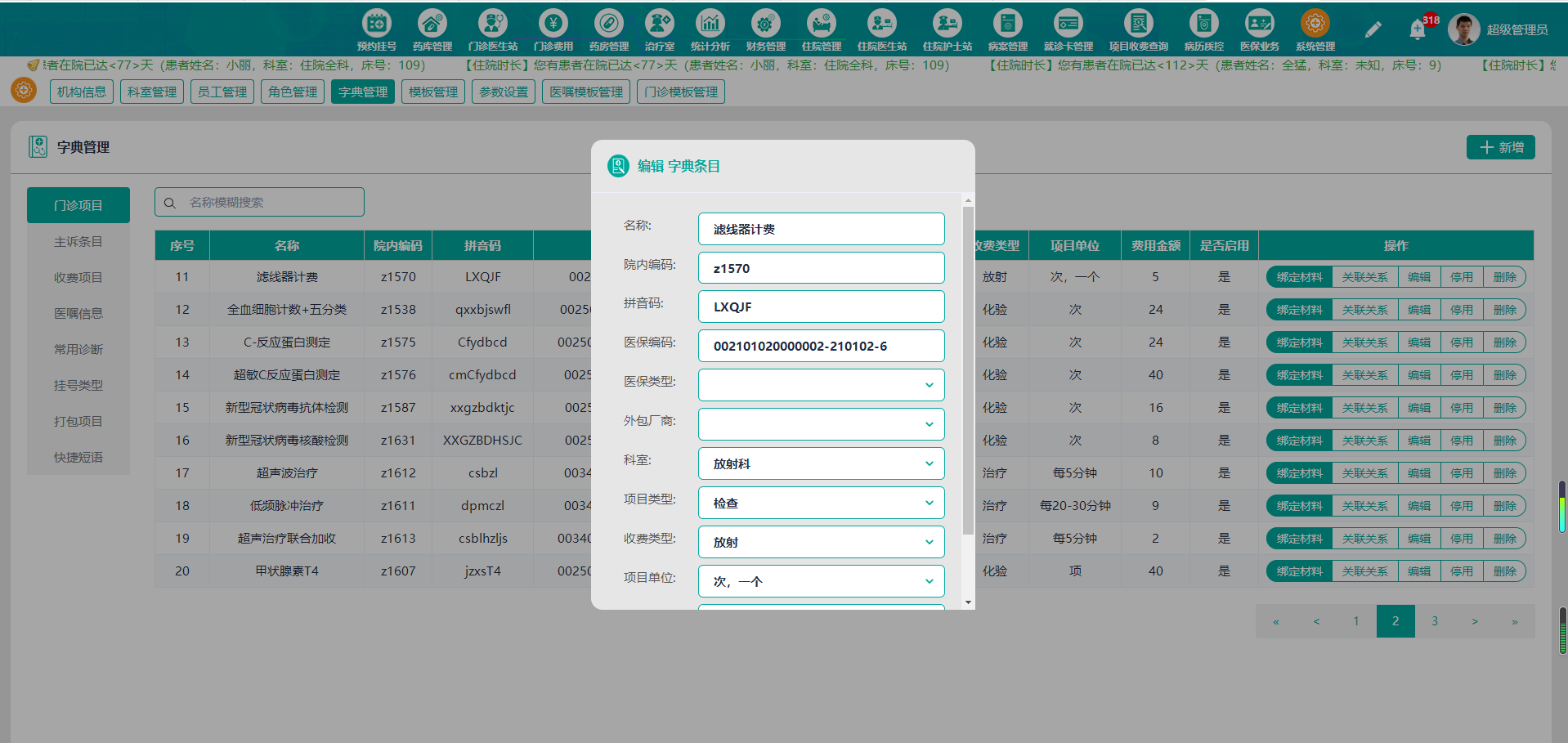
Task: Click the pencil edit icon in header
Action: (x=1373, y=29)
